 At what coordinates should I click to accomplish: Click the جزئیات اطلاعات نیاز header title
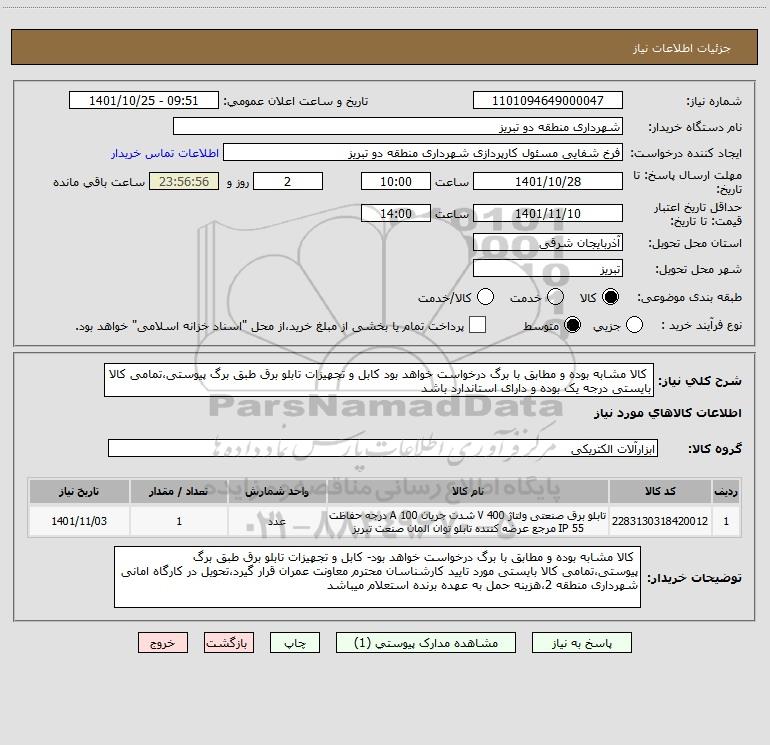point(682,48)
